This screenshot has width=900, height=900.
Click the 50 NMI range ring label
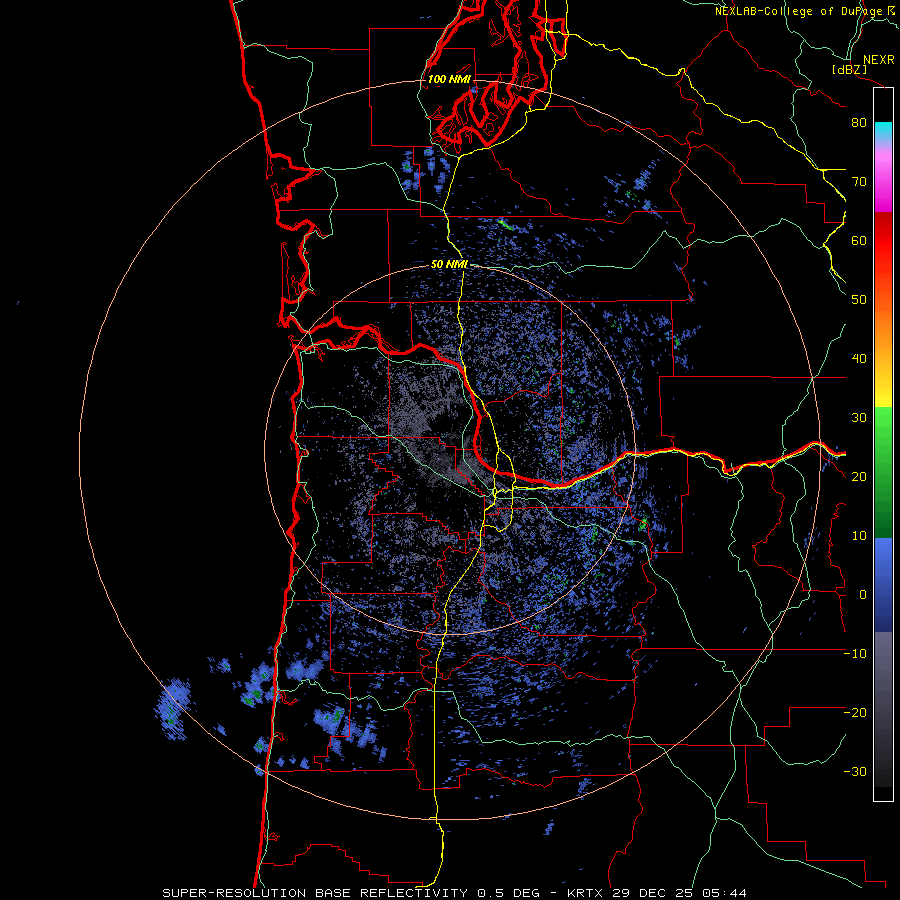pyautogui.click(x=449, y=265)
